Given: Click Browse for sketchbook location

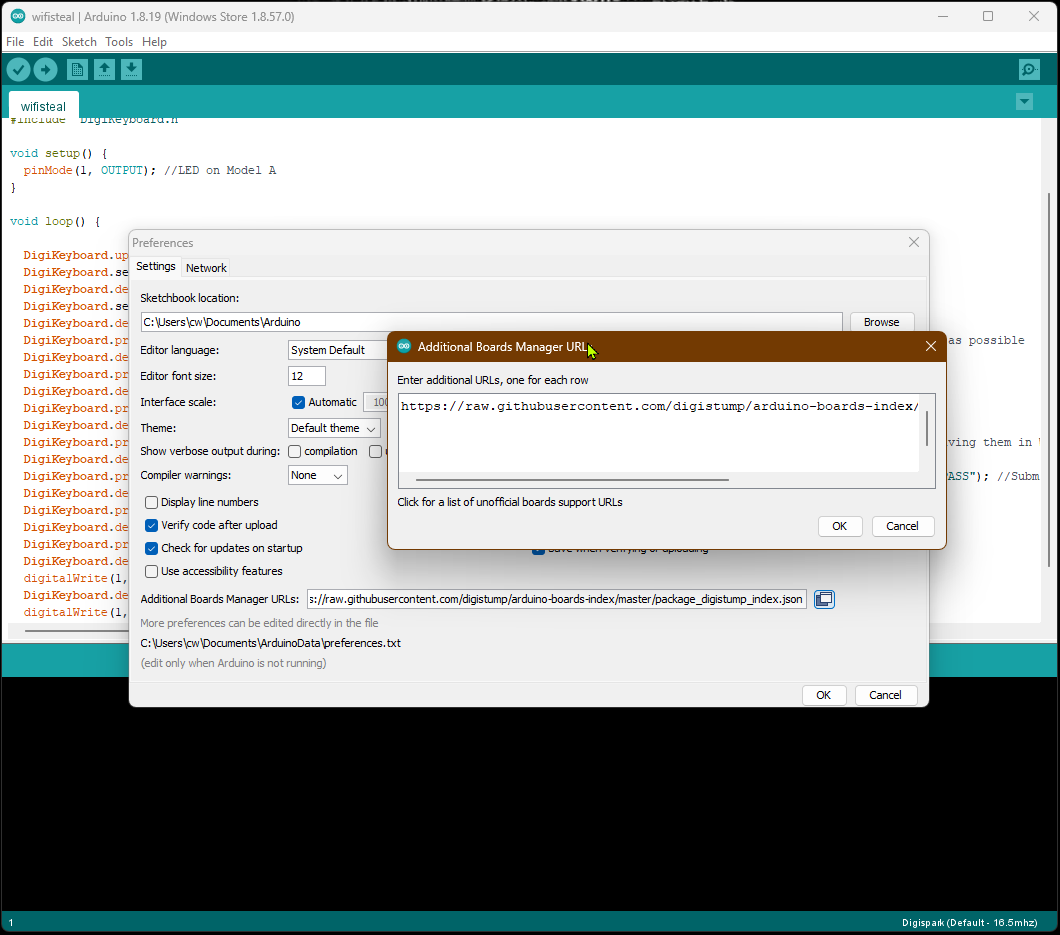Looking at the screenshot, I should pos(882,322).
